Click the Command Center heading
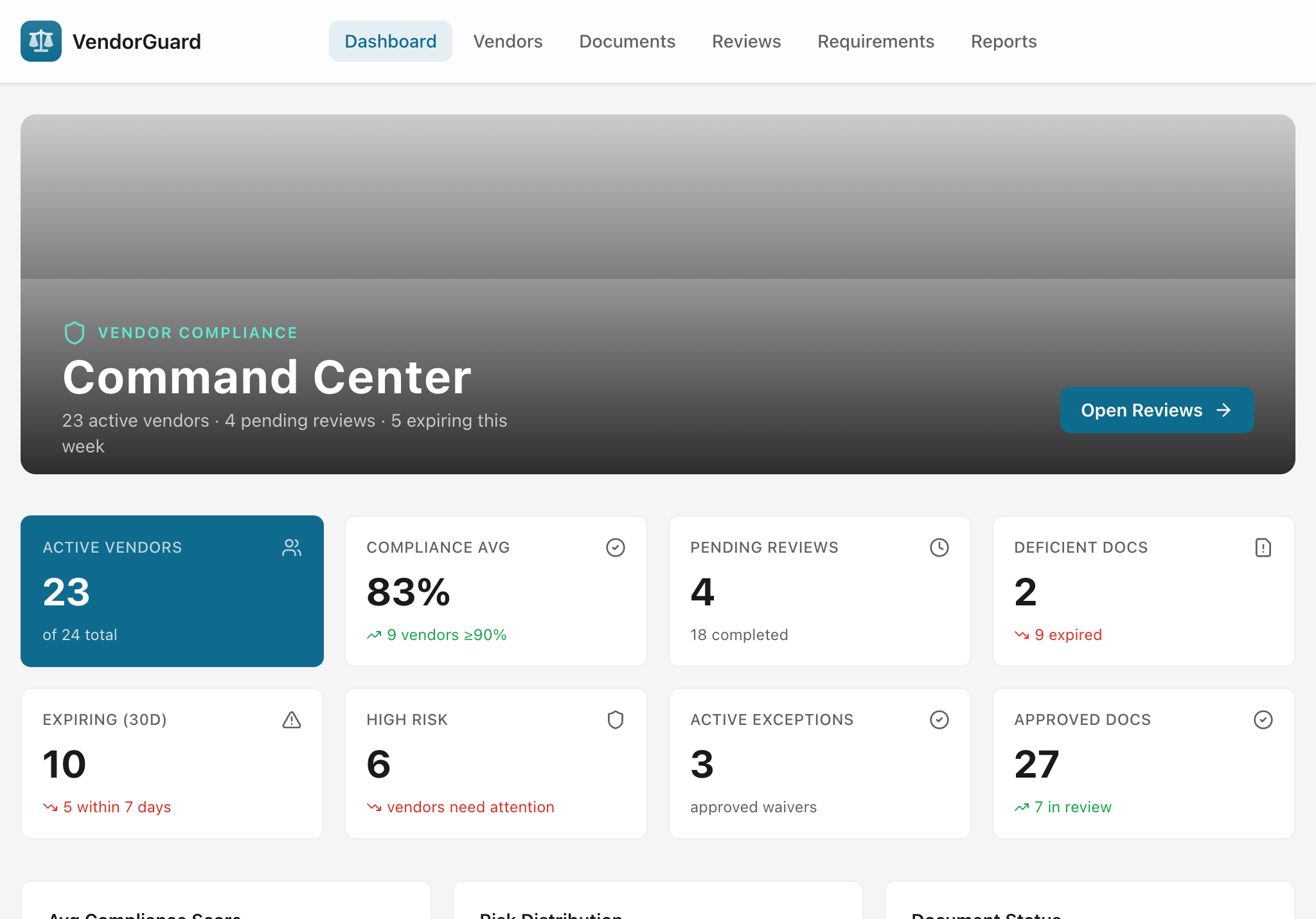This screenshot has height=919, width=1316. click(267, 377)
